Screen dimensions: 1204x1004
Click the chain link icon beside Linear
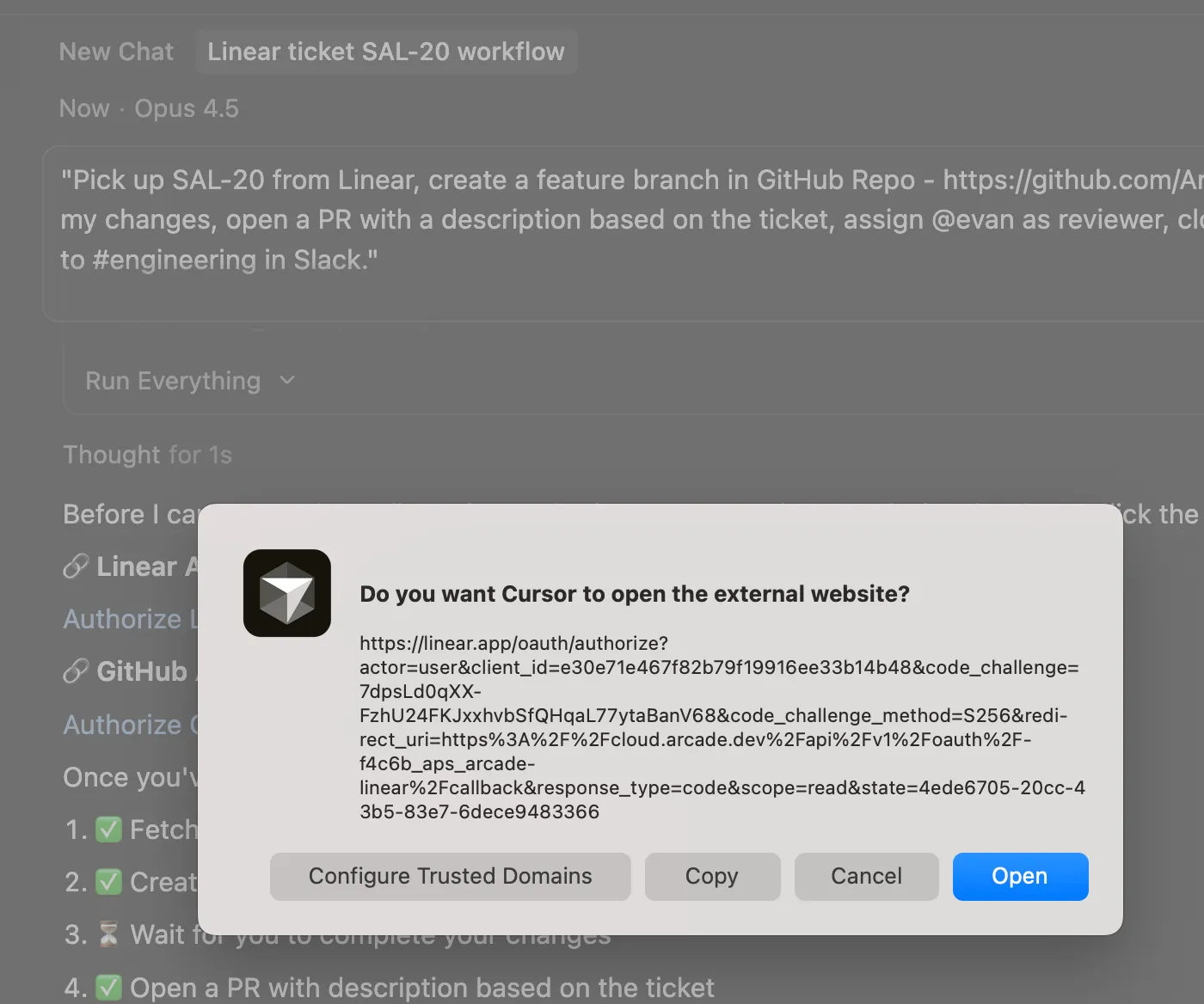(76, 566)
